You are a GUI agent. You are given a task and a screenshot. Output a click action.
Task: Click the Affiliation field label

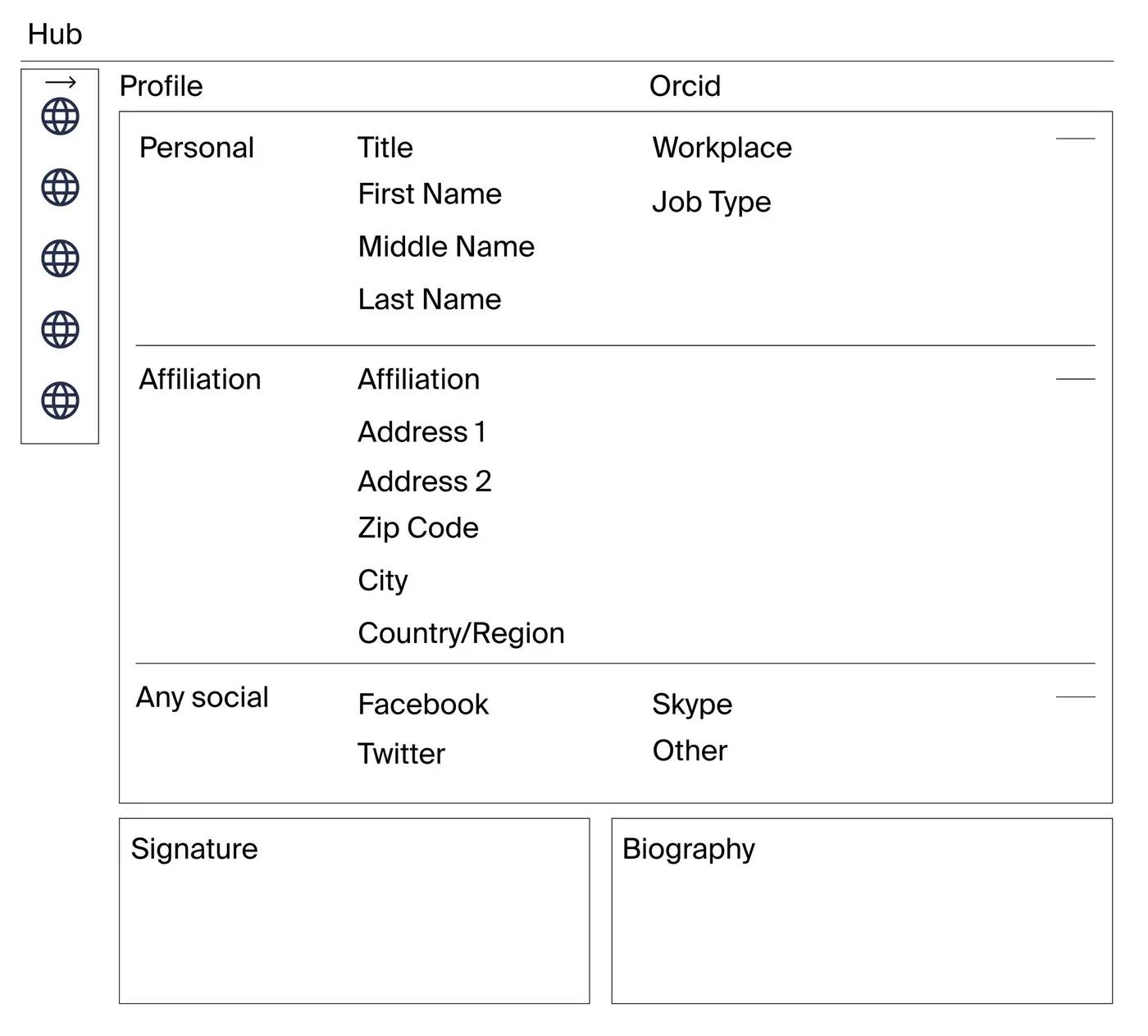pyautogui.click(x=419, y=380)
